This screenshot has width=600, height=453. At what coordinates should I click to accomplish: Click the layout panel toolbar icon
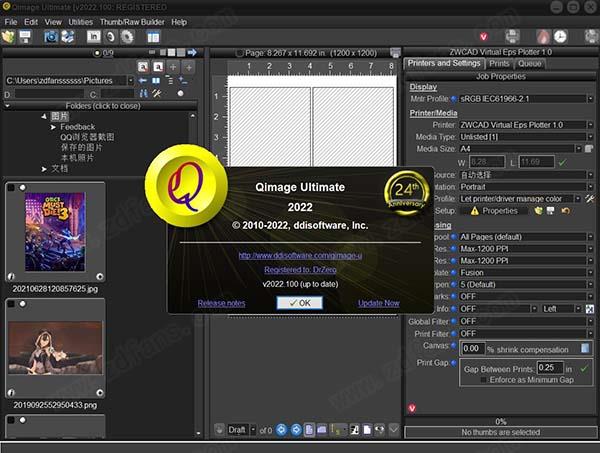(153, 37)
